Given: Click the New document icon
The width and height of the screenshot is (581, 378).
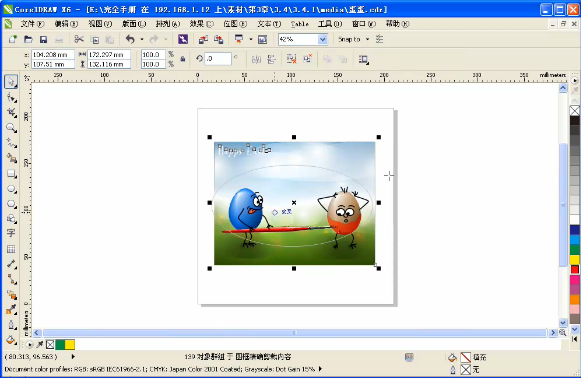Looking at the screenshot, I should [x=13, y=39].
